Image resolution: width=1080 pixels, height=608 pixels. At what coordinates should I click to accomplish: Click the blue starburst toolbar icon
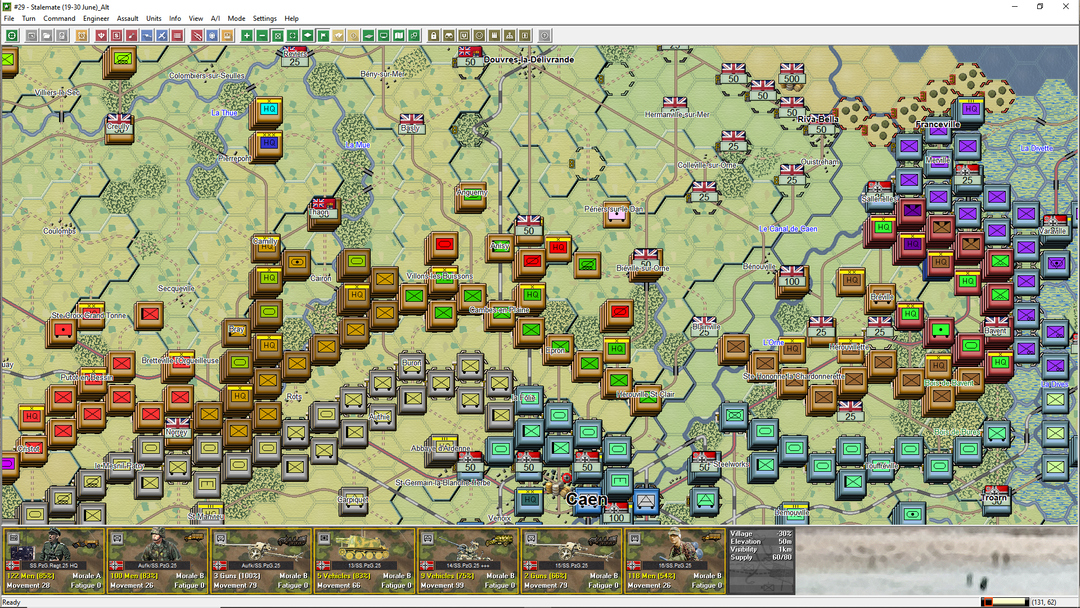click(212, 35)
